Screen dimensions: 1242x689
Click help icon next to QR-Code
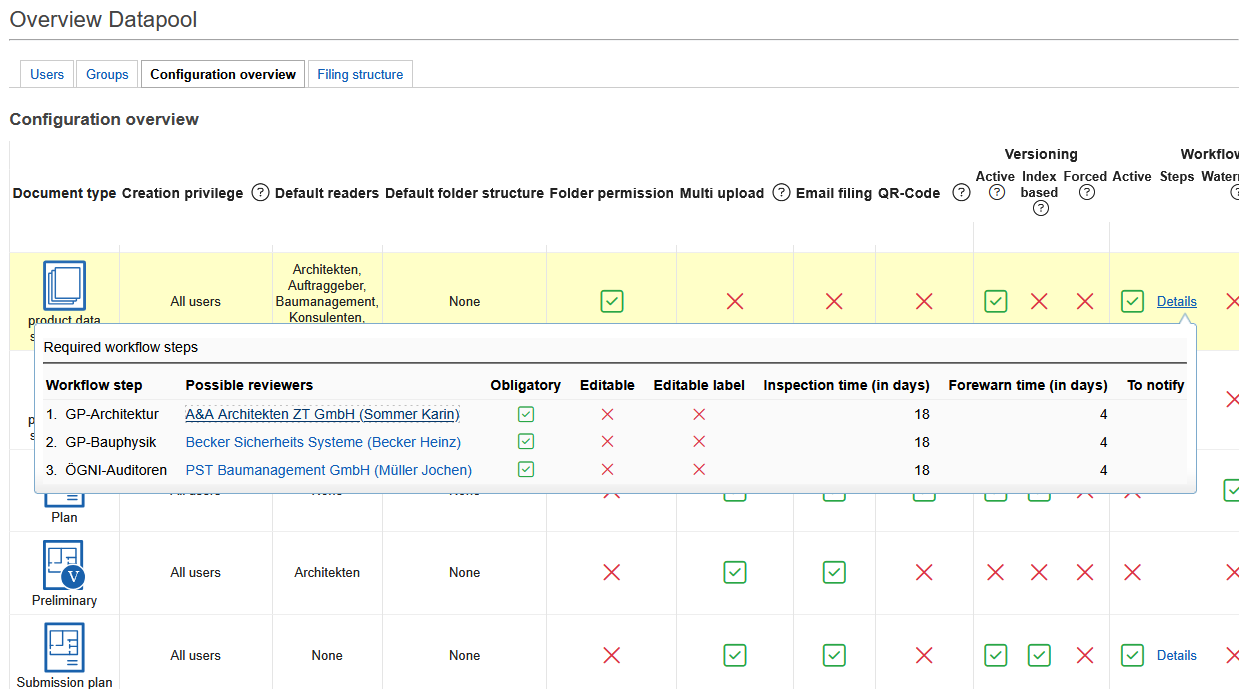pos(961,193)
